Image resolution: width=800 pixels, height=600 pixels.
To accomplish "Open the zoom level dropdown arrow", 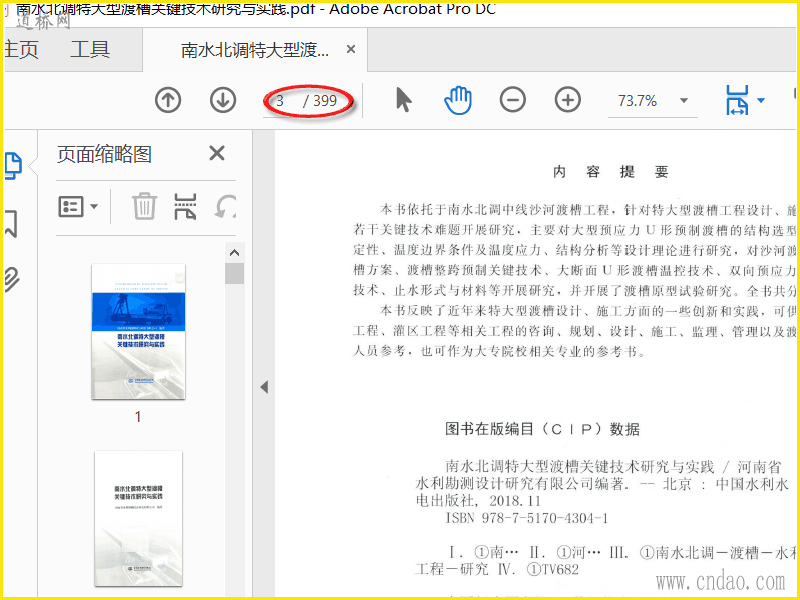I will coord(684,101).
